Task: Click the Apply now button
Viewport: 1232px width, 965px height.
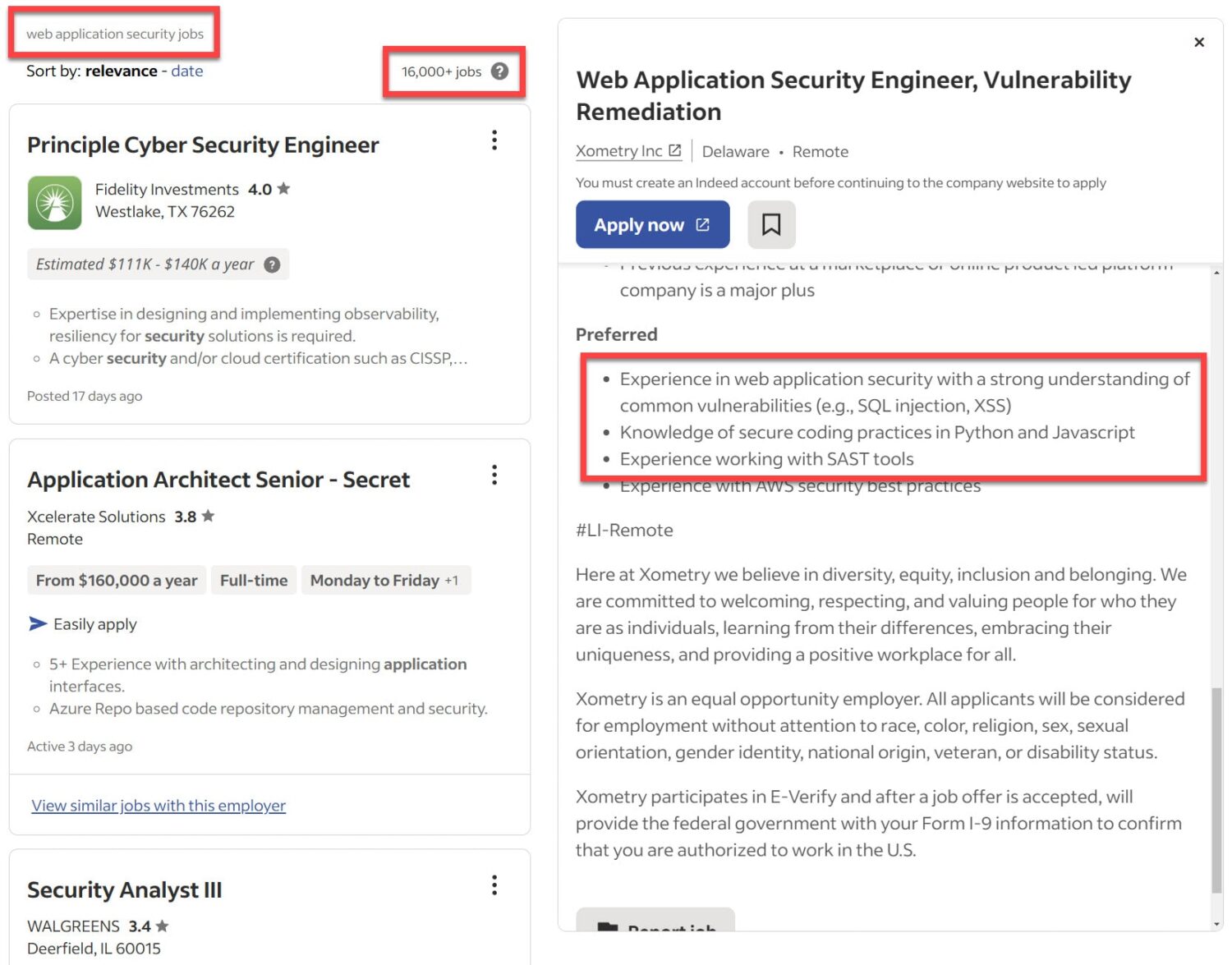Action: tap(652, 224)
